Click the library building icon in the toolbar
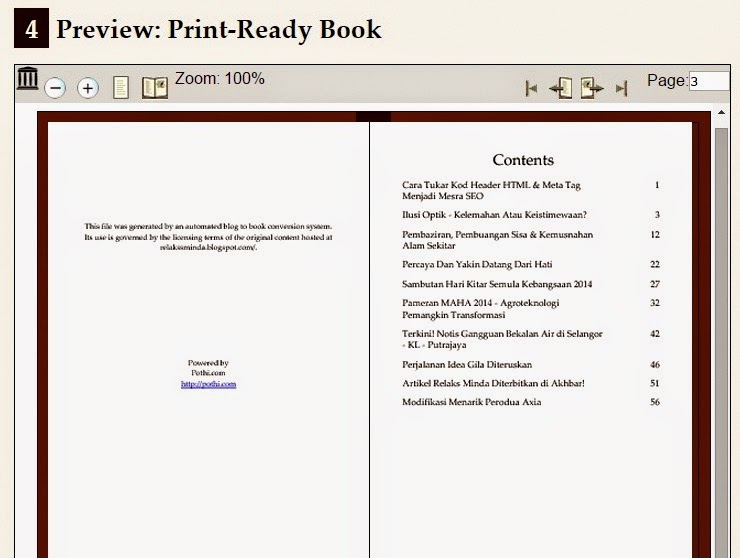The height and width of the screenshot is (558, 740). pyautogui.click(x=27, y=78)
